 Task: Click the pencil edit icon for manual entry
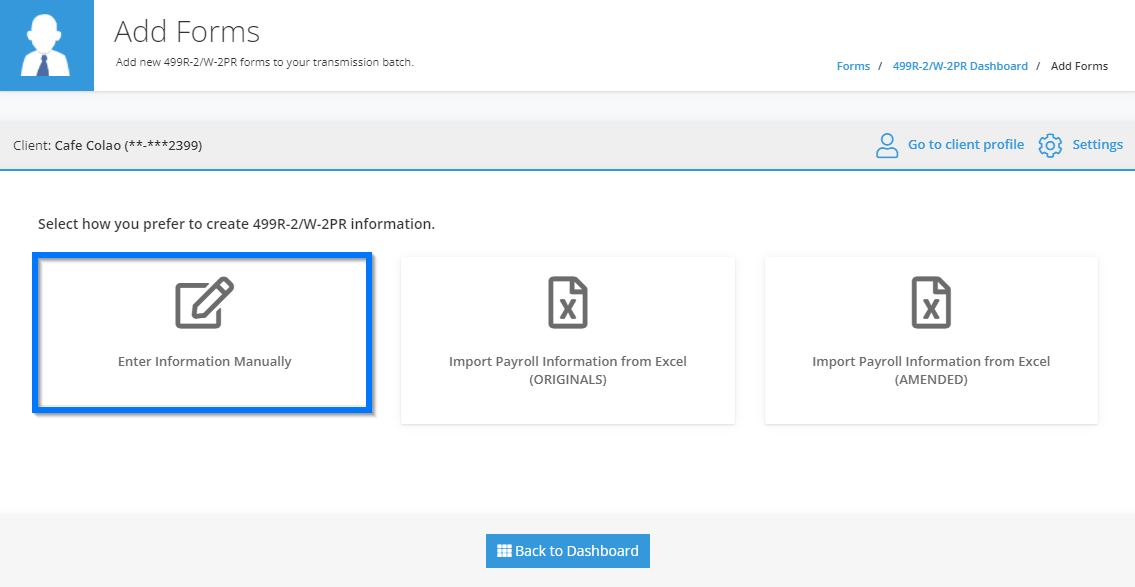(205, 303)
